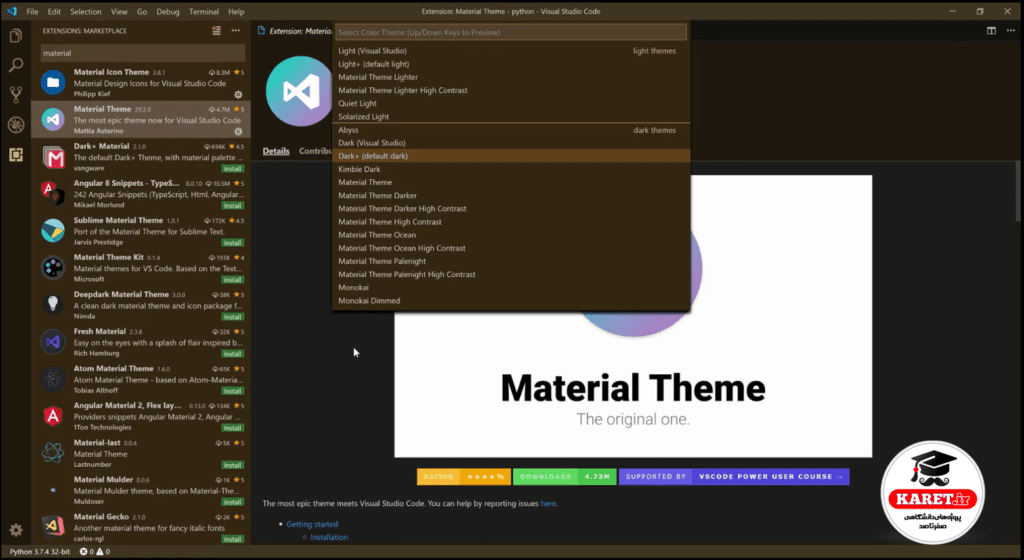Open the Installation link
The image size is (1024, 560).
329,537
